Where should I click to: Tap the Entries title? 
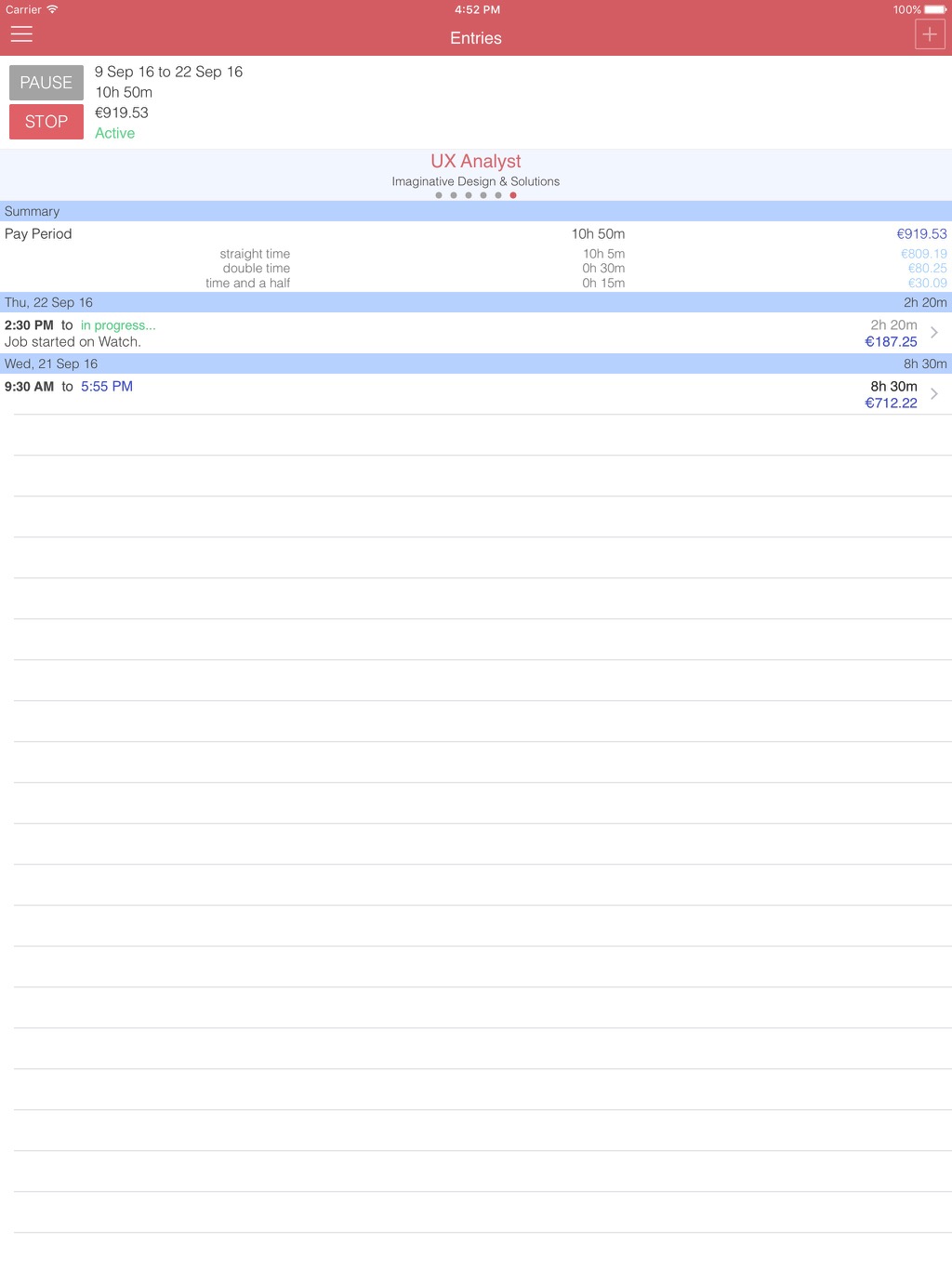pos(476,38)
